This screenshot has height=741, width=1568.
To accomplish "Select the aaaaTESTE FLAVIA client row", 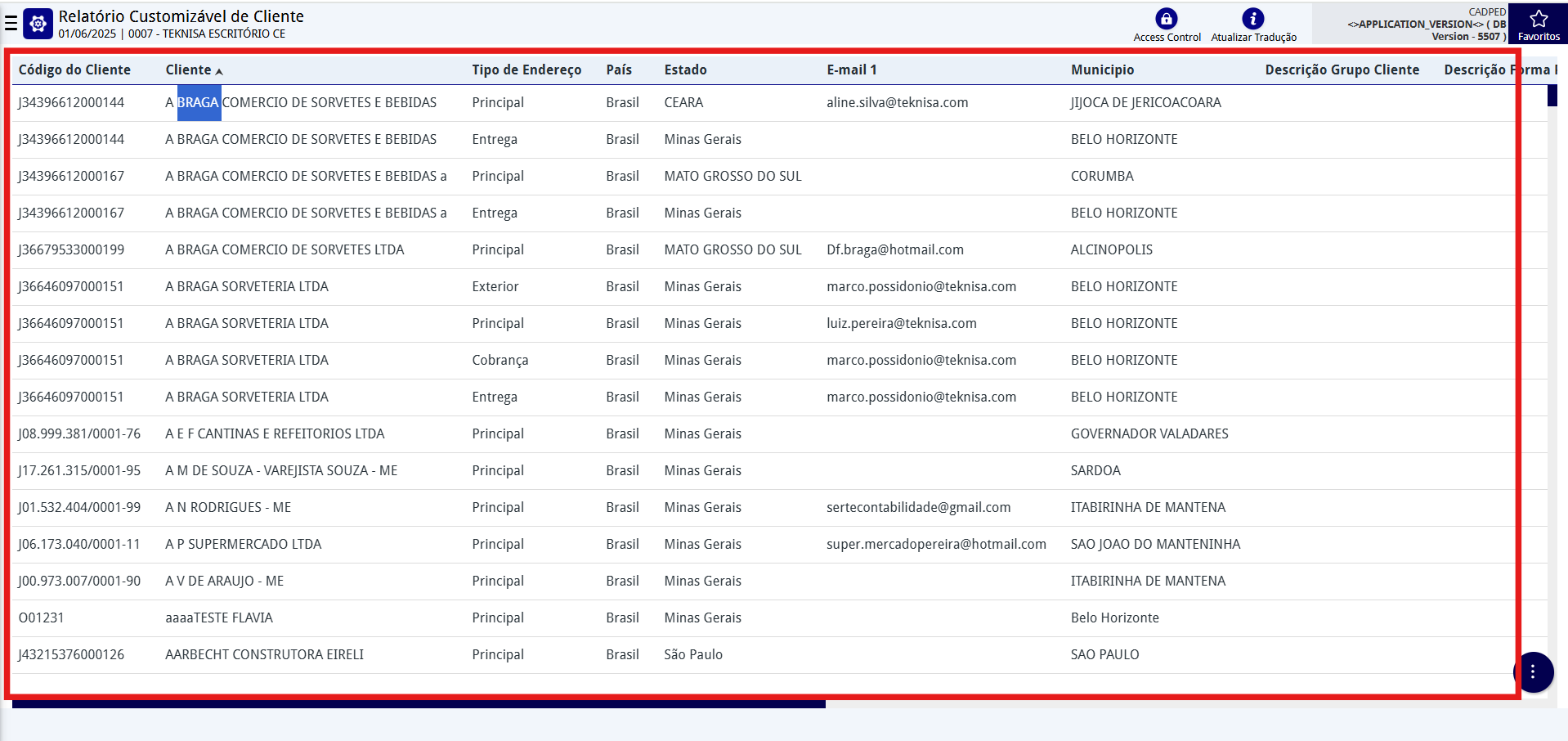I will click(x=219, y=618).
